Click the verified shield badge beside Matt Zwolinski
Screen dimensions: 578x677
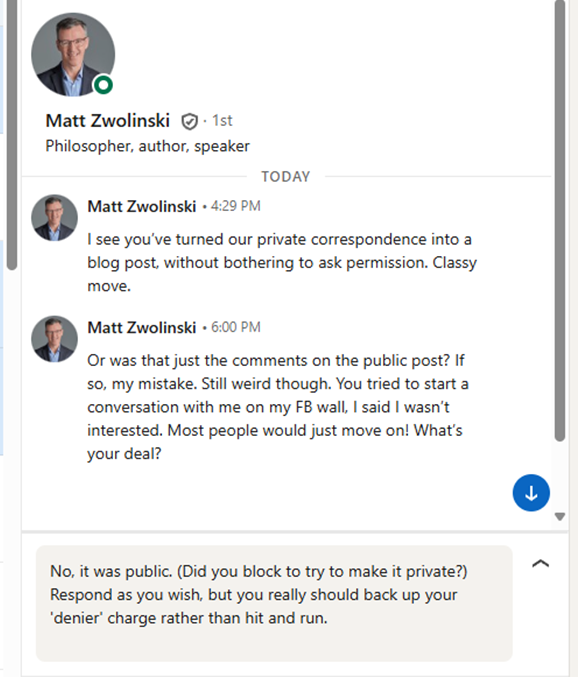click(x=189, y=121)
